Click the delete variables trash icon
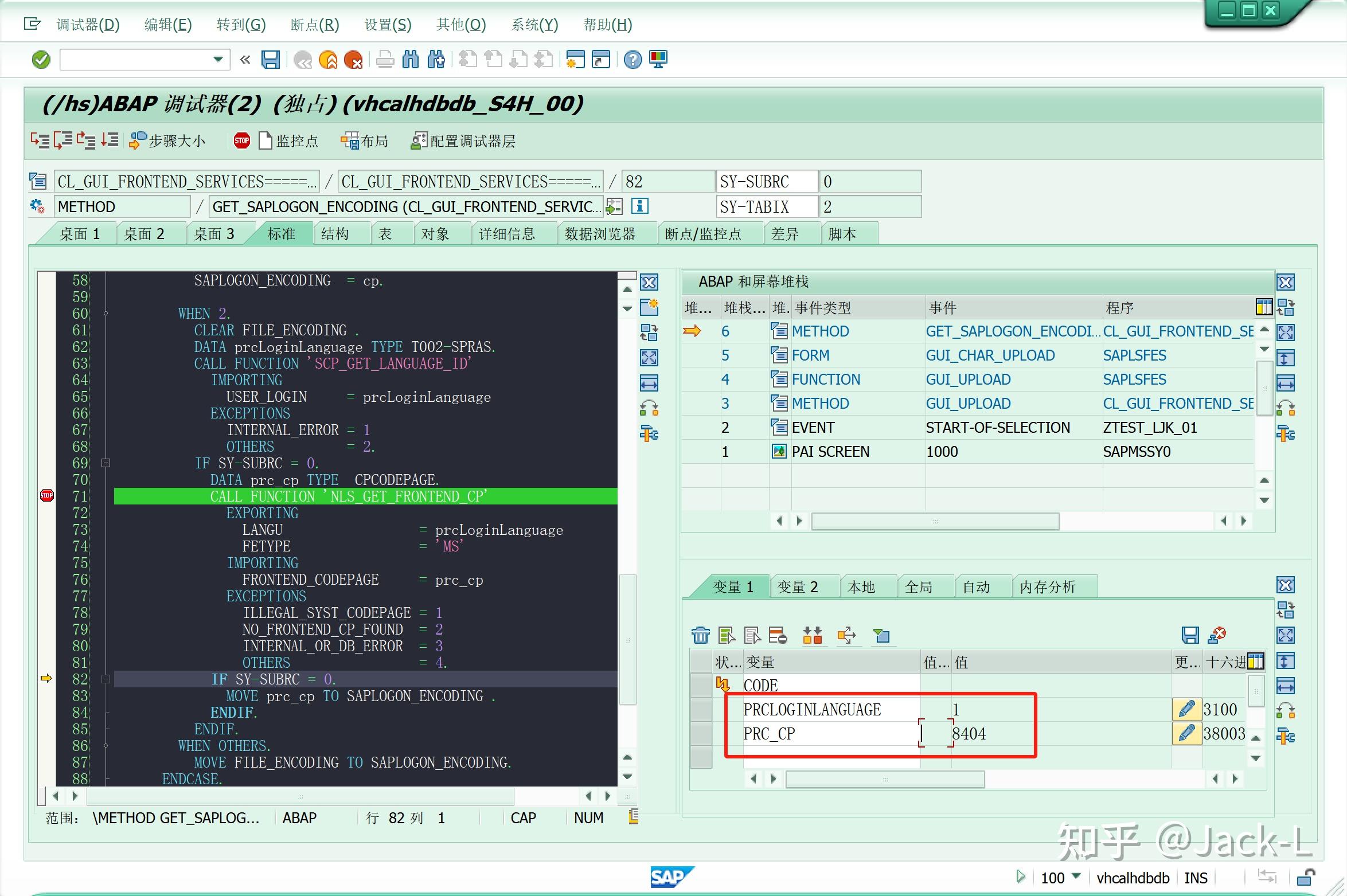Screen dimensions: 1347x896 pos(700,635)
